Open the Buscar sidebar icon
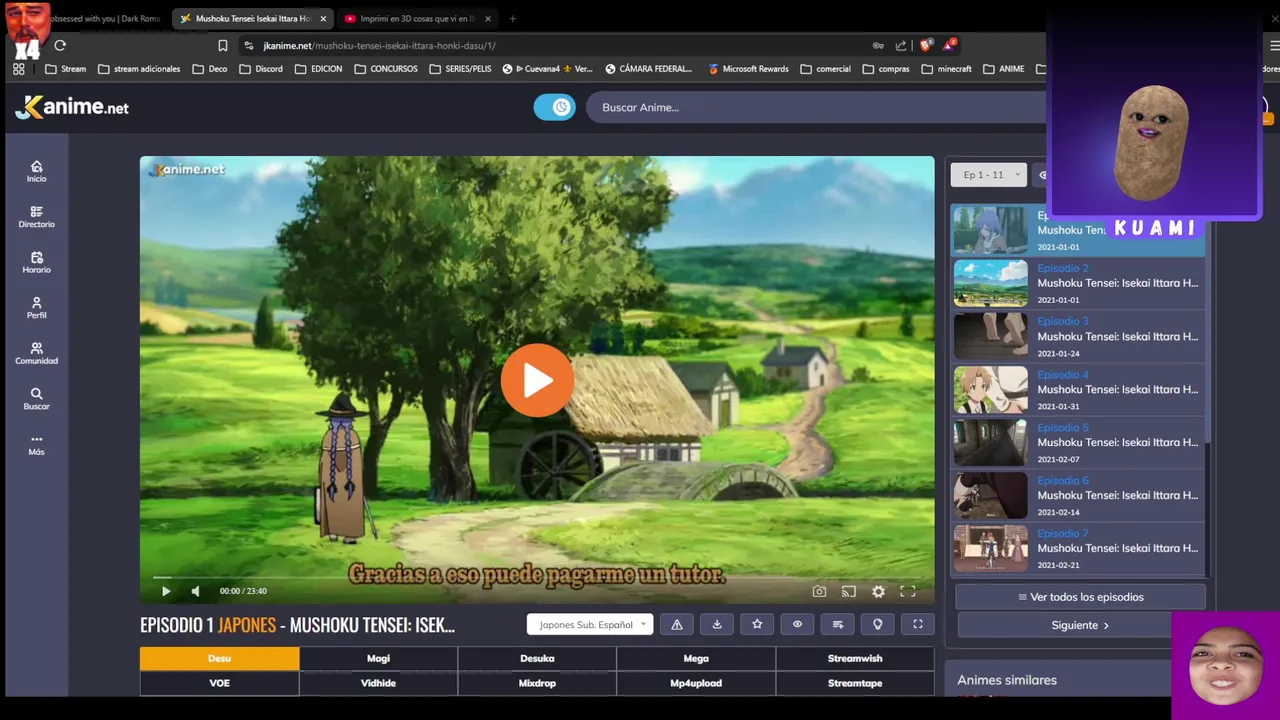The width and height of the screenshot is (1280, 720). click(36, 399)
